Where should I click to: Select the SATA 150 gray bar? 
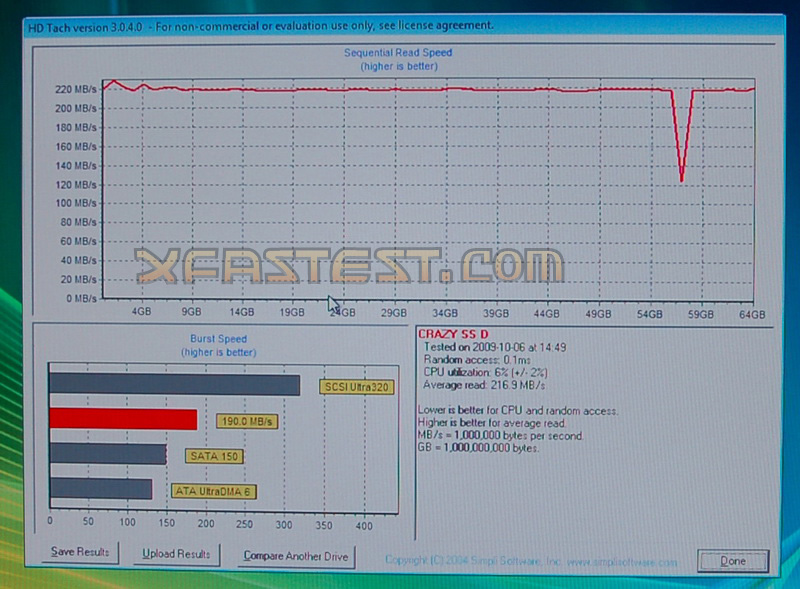pyautogui.click(x=108, y=454)
